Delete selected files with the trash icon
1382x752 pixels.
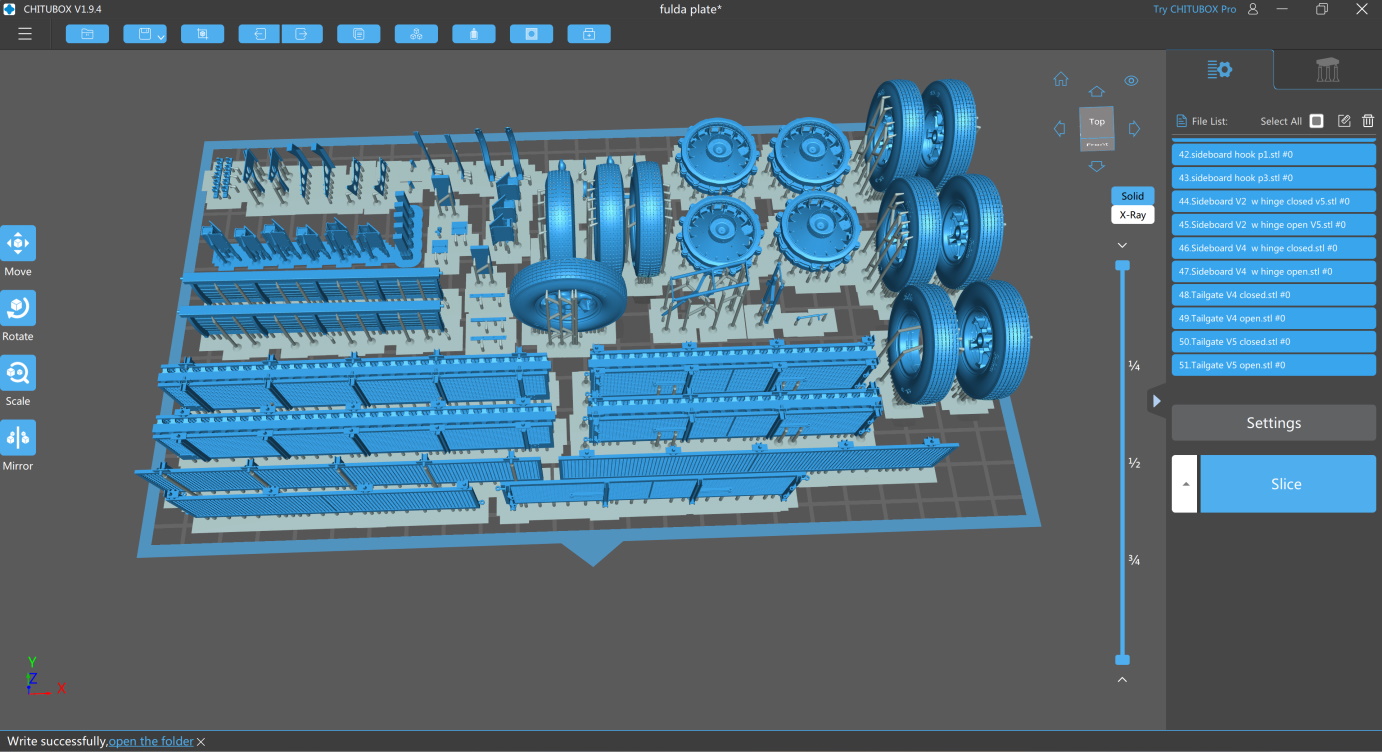[1368, 121]
